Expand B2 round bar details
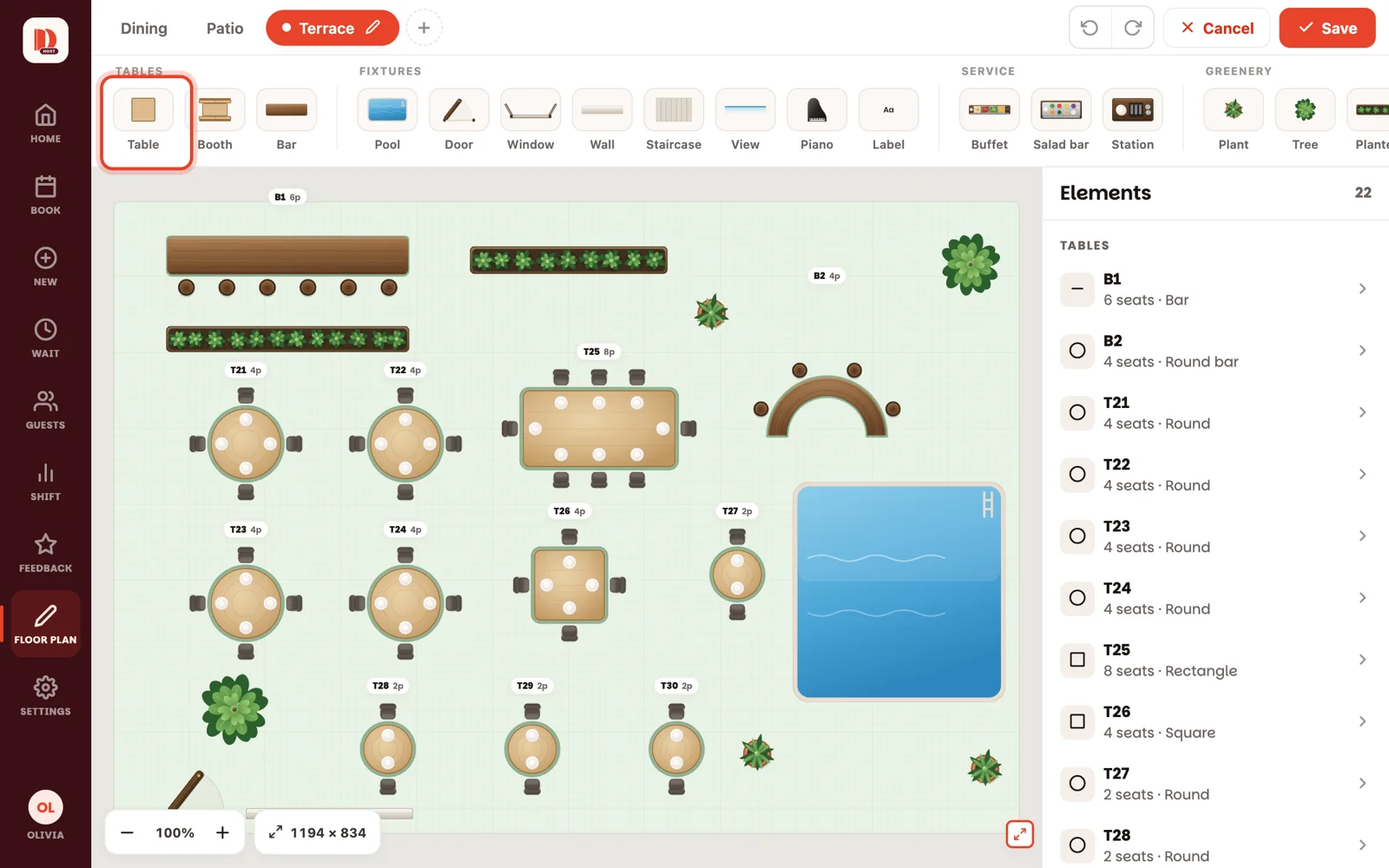The image size is (1389, 868). [x=1362, y=351]
